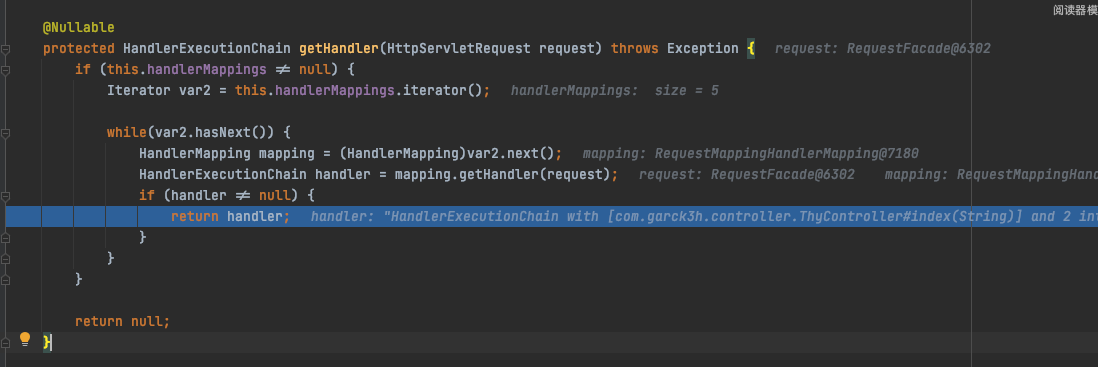Collapse the 'if (this.handlerMappings' block fold marker
The height and width of the screenshot is (367, 1098).
[6, 70]
